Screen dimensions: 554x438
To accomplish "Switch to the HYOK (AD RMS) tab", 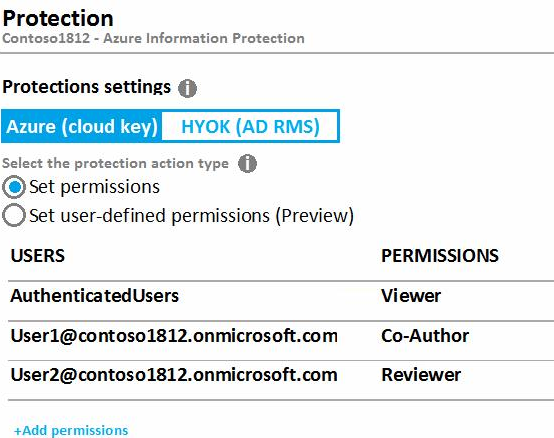I will pos(250,126).
